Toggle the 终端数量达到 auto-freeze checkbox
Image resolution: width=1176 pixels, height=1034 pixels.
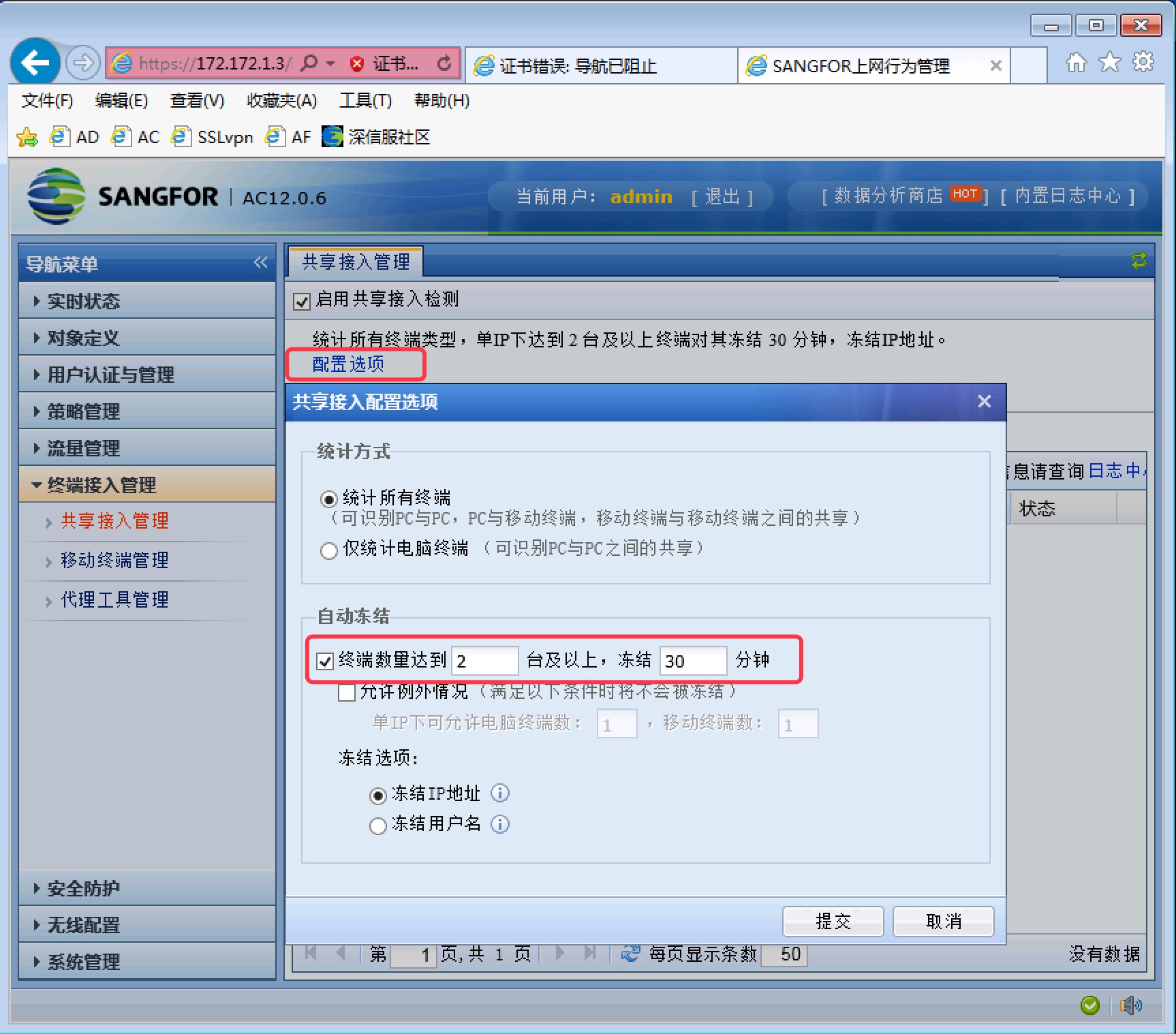325,661
